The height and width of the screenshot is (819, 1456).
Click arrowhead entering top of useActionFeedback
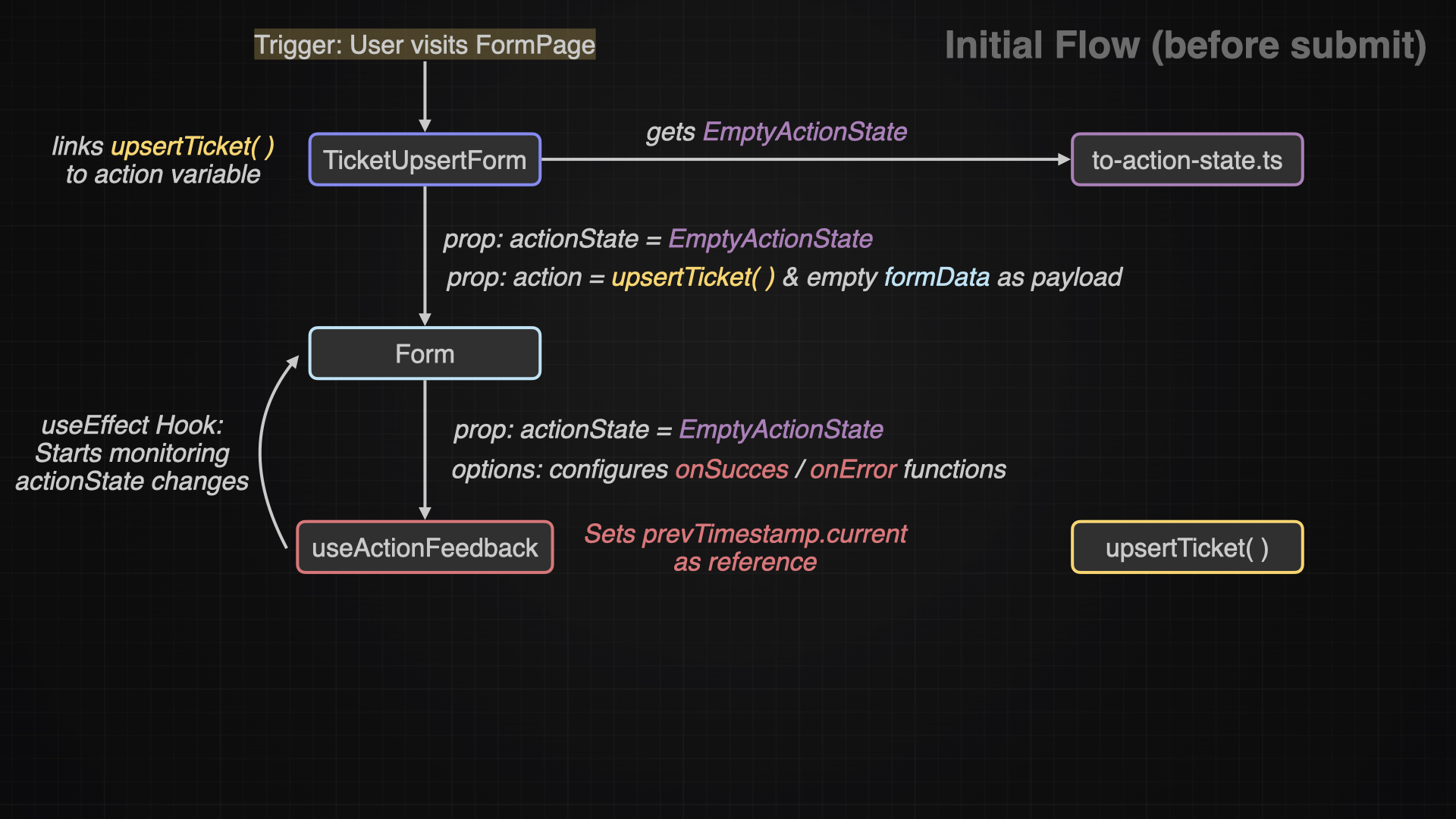pos(425,513)
